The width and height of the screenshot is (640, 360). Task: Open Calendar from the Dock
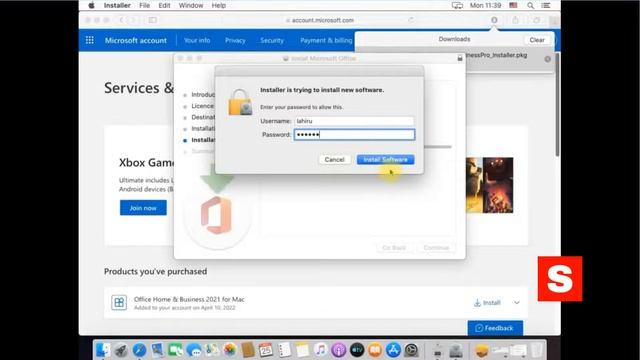coord(266,350)
